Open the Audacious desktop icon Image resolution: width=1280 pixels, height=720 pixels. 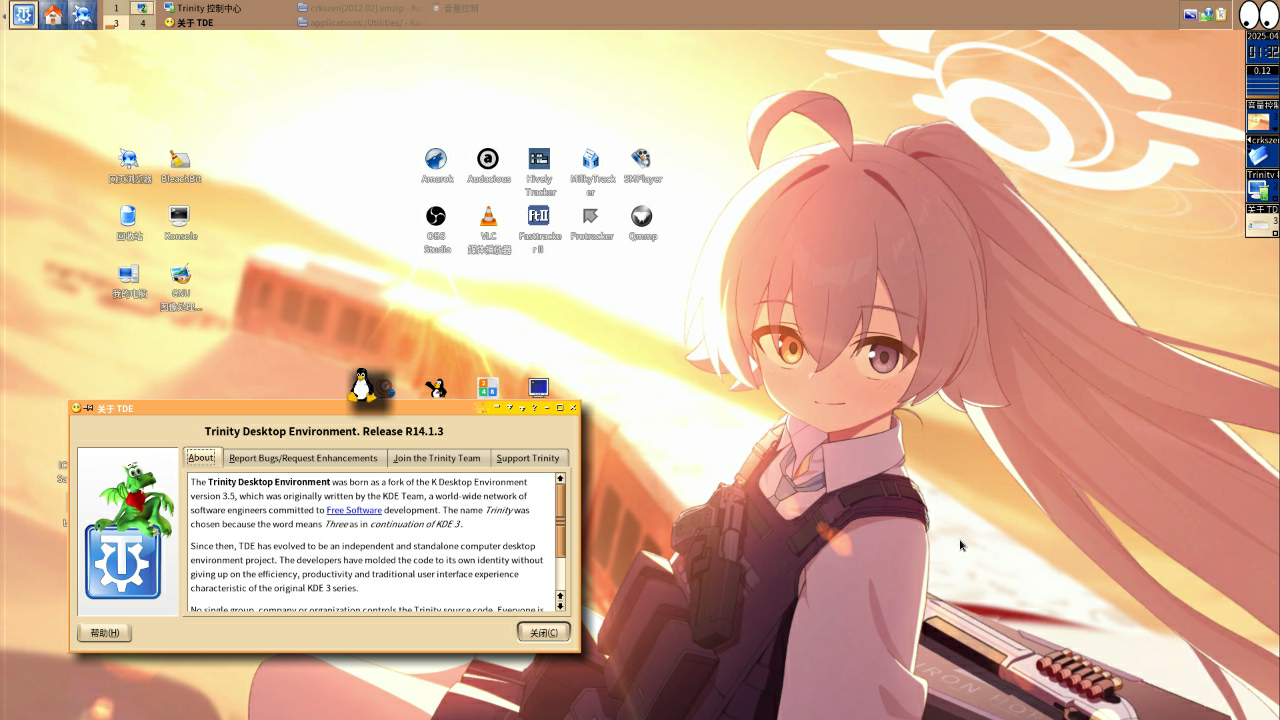(488, 166)
